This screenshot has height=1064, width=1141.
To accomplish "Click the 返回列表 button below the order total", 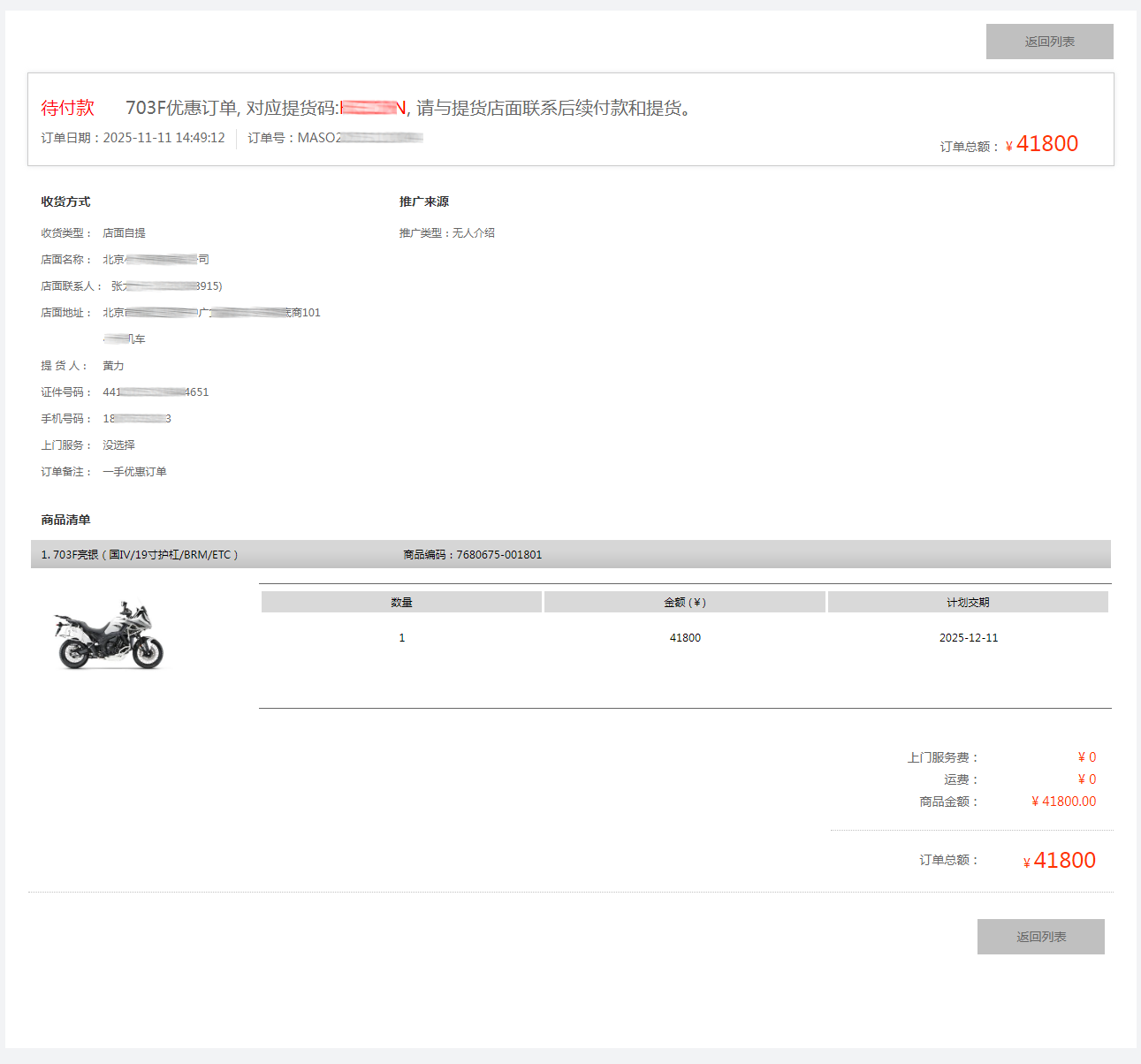I will [x=1040, y=937].
